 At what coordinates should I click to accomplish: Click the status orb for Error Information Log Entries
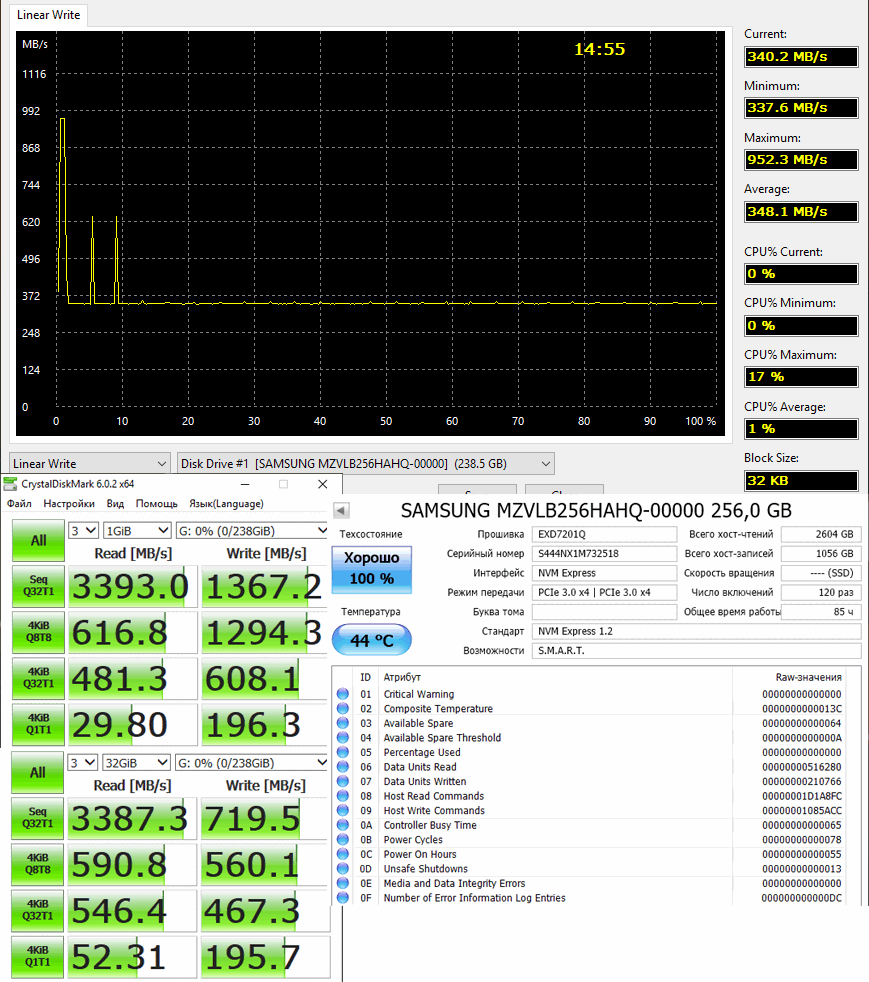pos(342,897)
